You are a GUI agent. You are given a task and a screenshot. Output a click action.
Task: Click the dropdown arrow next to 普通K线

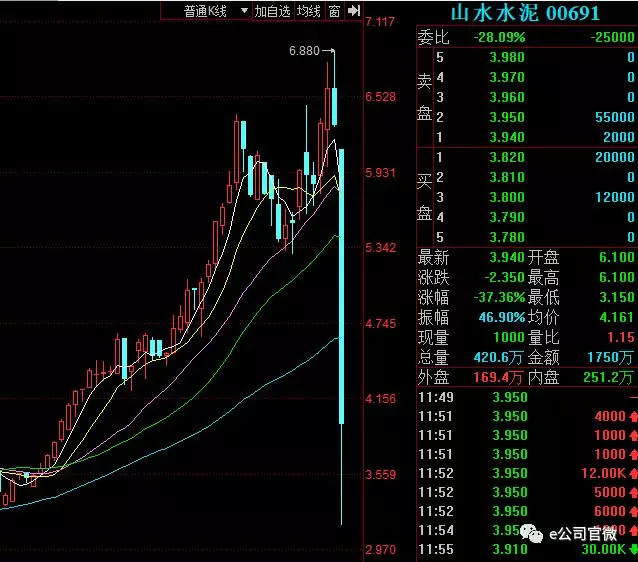(243, 11)
